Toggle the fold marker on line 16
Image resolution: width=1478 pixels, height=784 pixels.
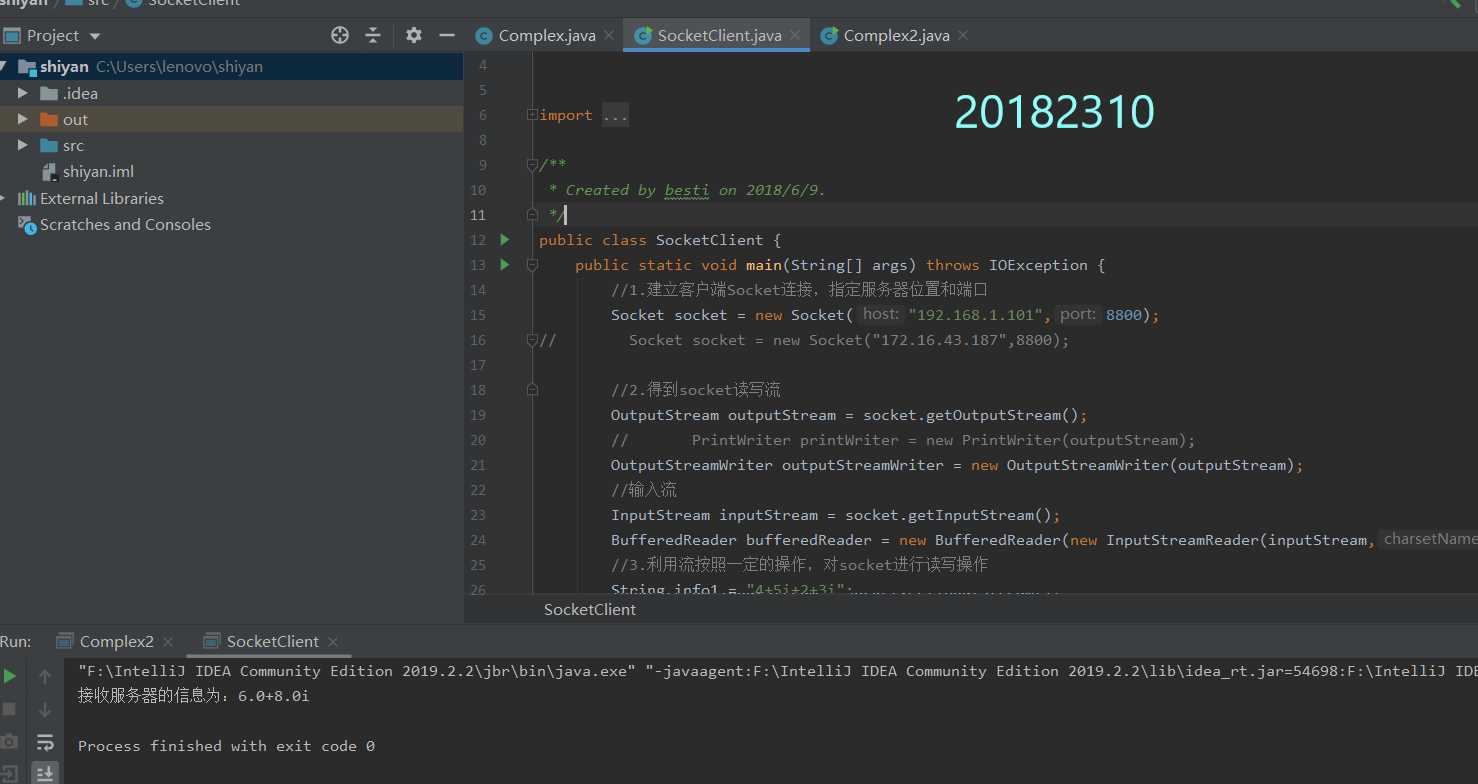tap(532, 340)
